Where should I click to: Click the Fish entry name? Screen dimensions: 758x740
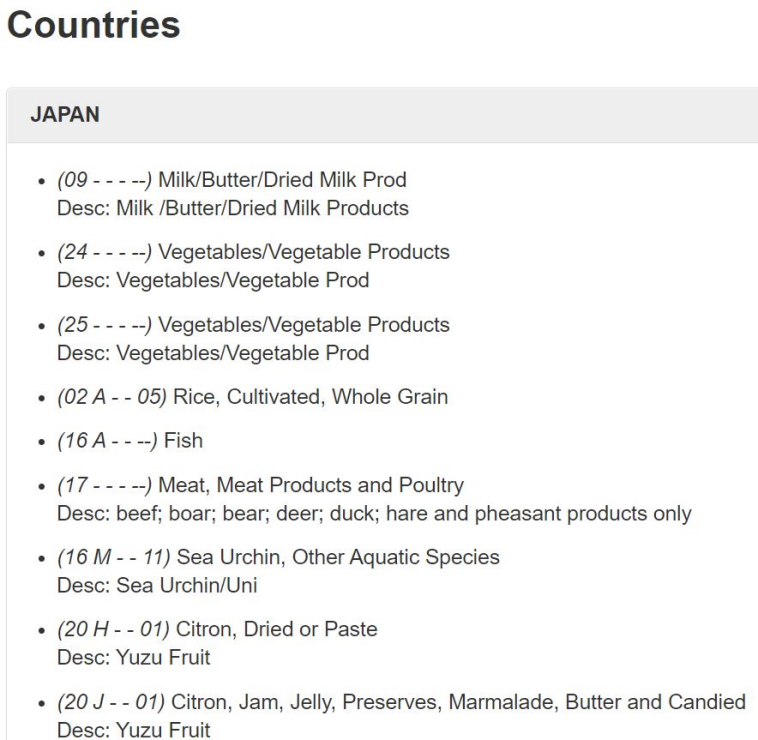(188, 442)
